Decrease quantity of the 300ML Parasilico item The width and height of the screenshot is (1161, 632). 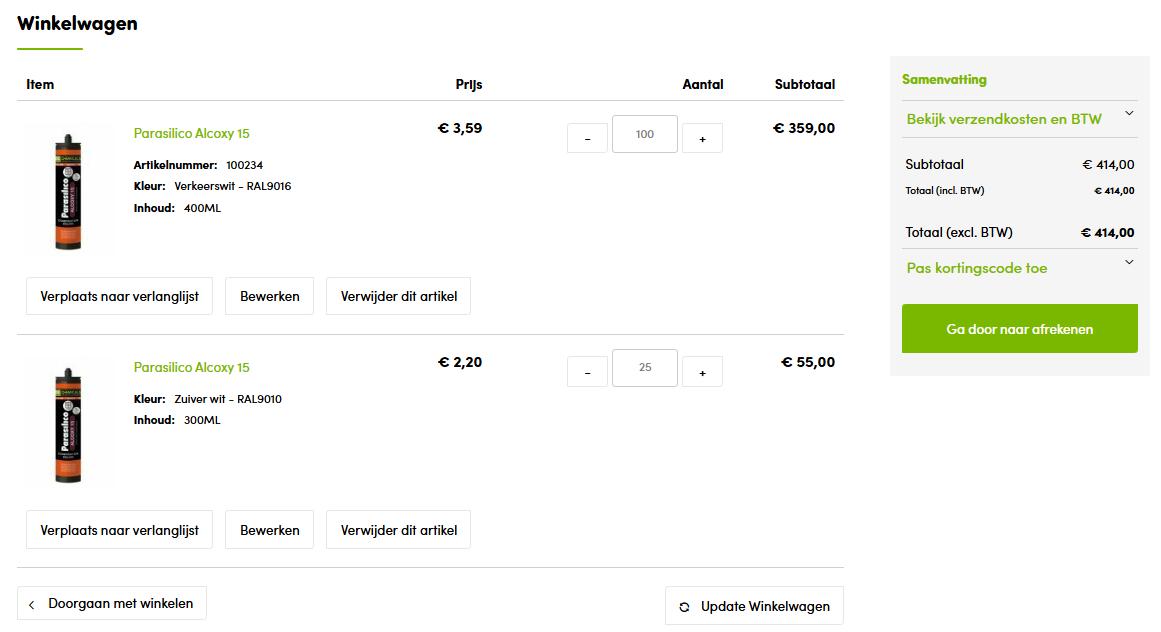pyautogui.click(x=587, y=372)
